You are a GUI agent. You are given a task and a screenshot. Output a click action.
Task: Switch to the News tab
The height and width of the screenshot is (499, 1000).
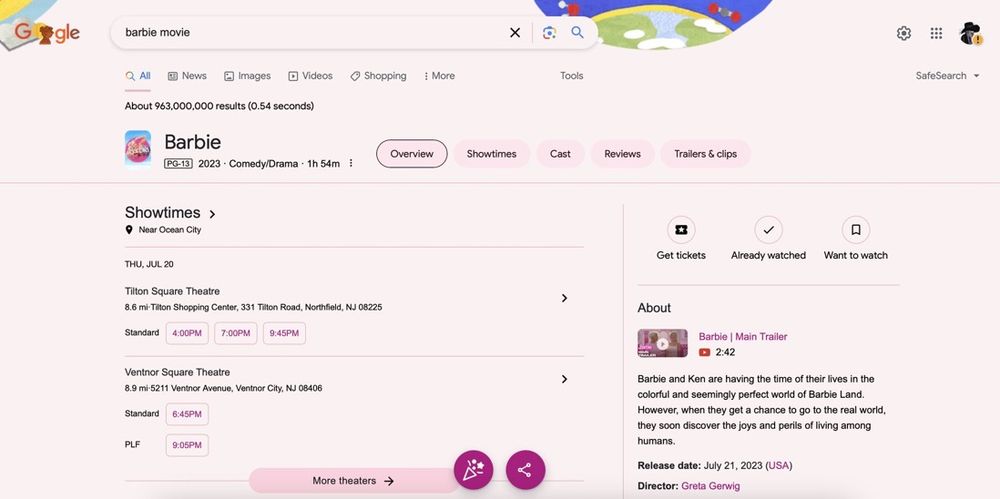pos(188,75)
